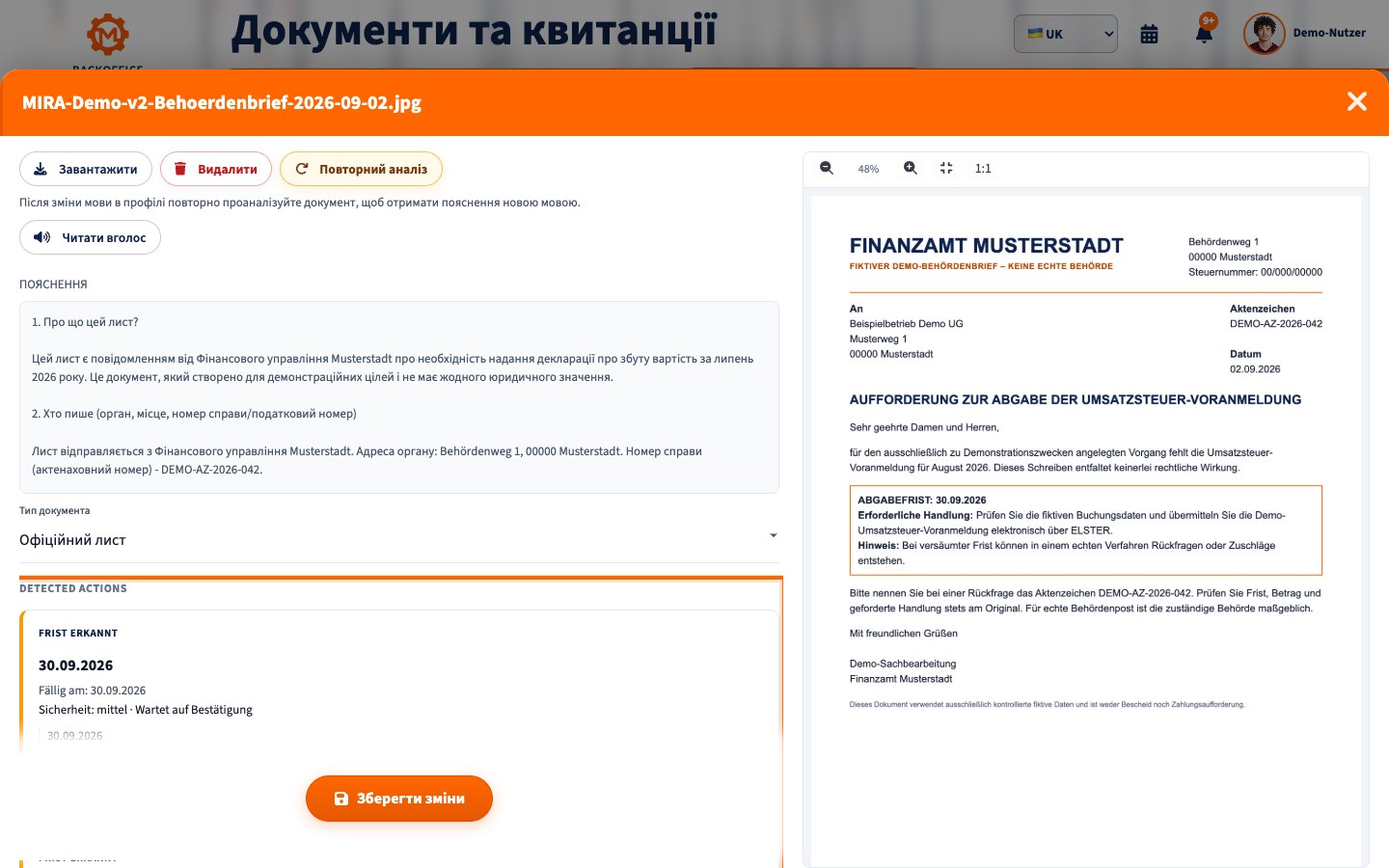1389x868 pixels.
Task: Click the FINANZAMT MUSTERSTADT letter heading
Action: [987, 246]
